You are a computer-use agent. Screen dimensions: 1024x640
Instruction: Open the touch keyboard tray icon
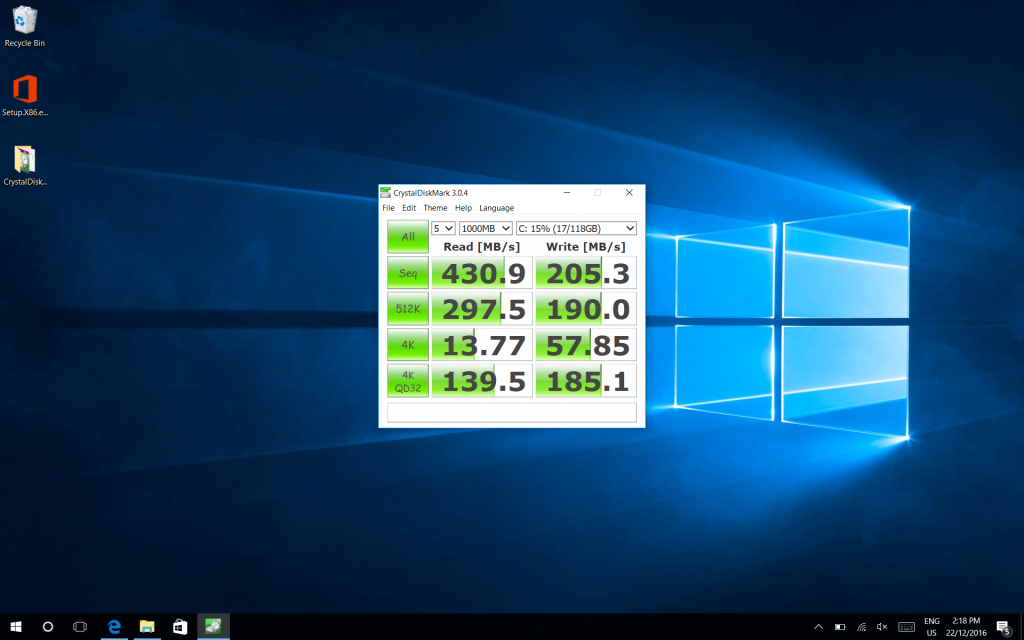point(906,627)
